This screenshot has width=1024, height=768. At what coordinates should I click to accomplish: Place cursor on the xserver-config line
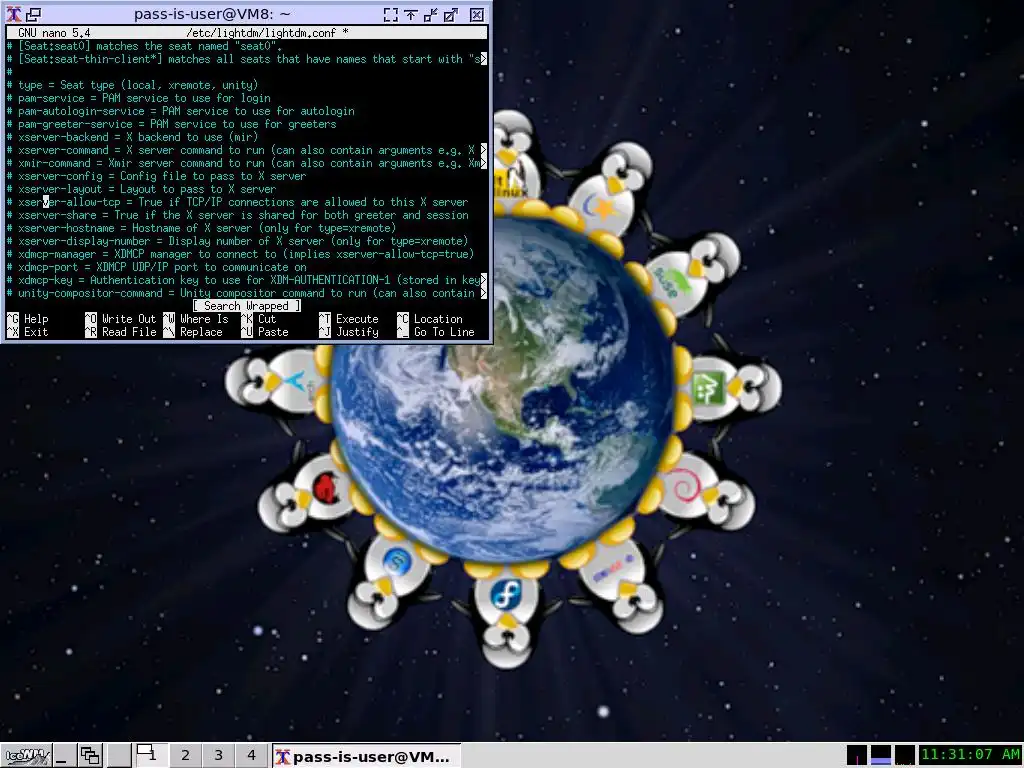tap(156, 176)
